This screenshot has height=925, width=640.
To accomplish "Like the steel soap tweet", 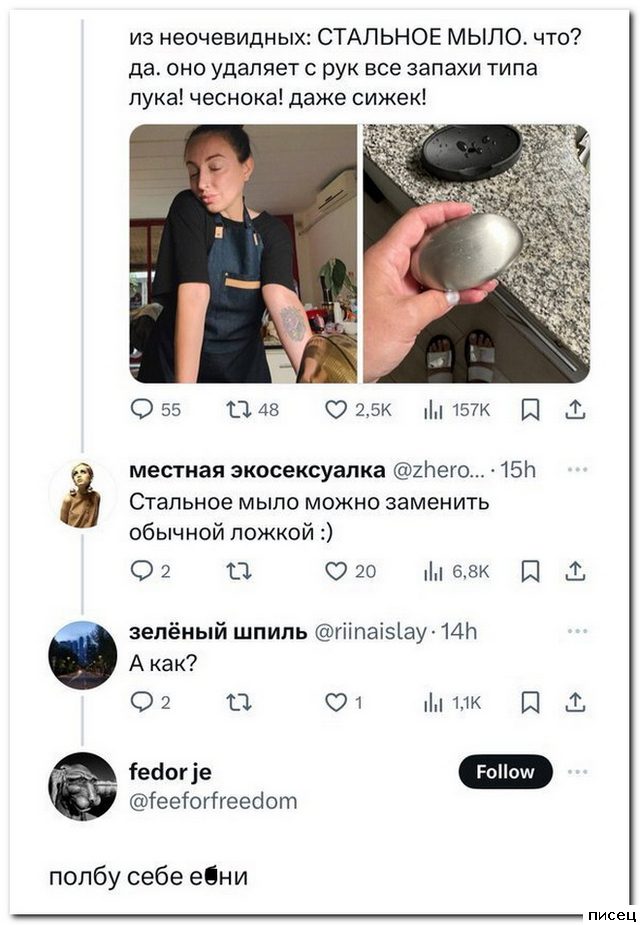I will [x=337, y=408].
